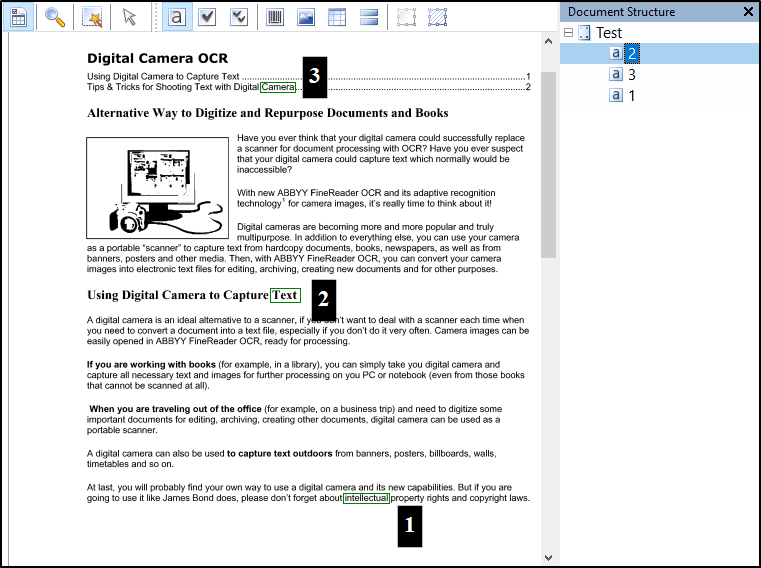Click bold text 'If you are working with books'

pyautogui.click(x=151, y=365)
